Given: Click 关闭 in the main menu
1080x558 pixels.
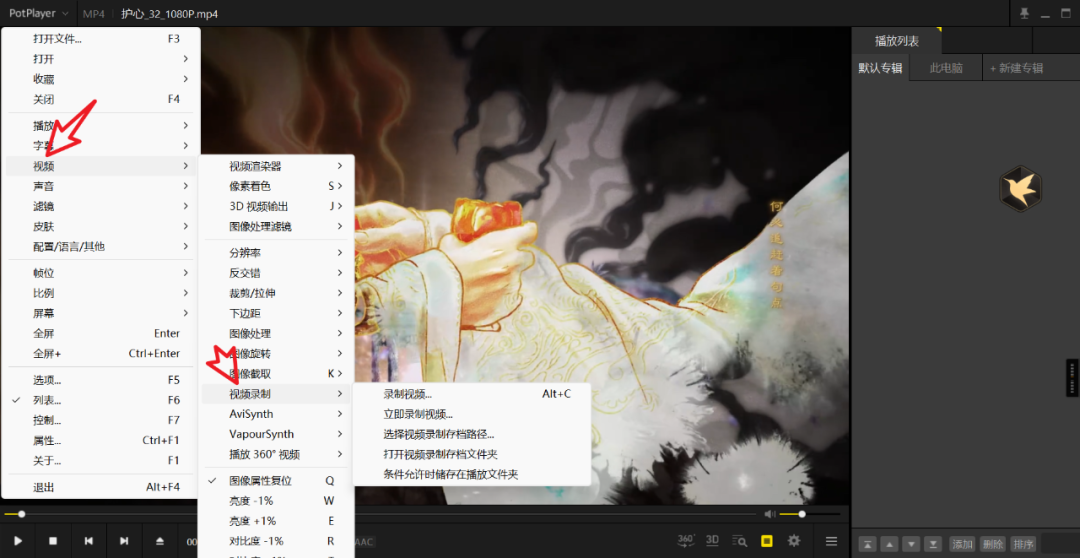Looking at the screenshot, I should [101, 99].
